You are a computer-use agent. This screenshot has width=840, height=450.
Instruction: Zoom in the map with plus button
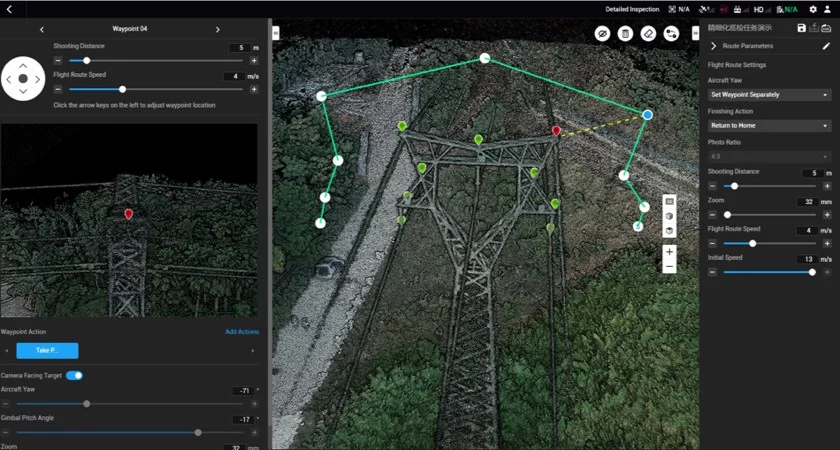[669, 252]
